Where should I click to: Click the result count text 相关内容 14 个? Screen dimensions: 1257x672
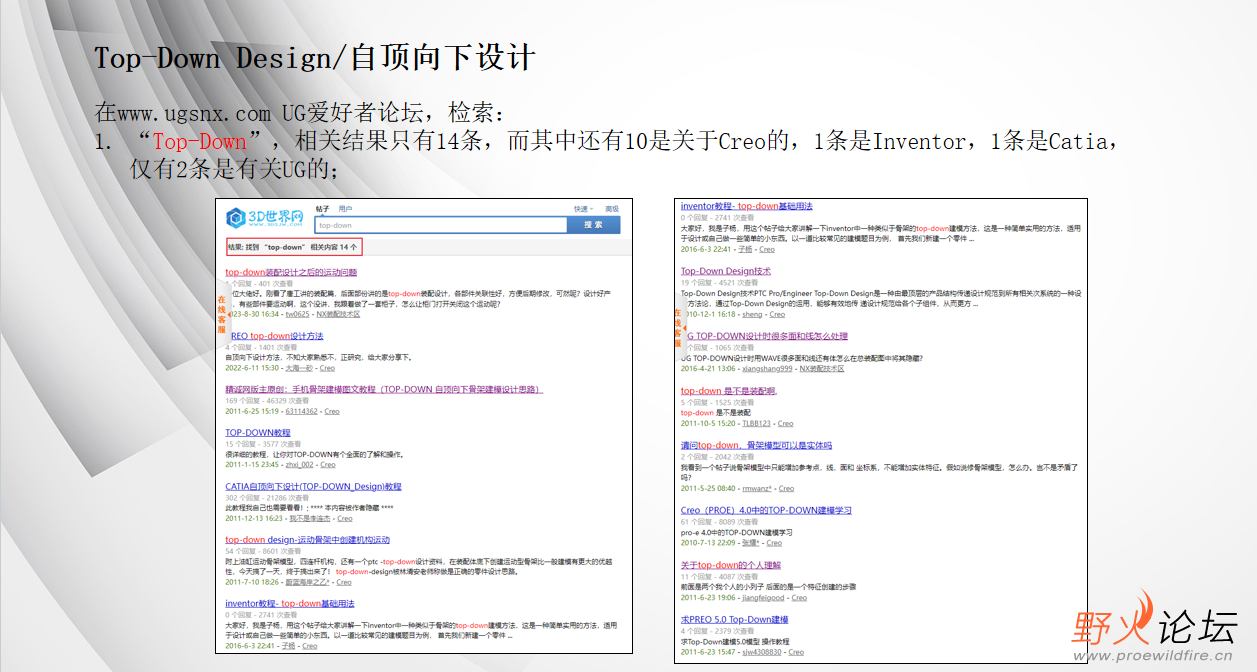(334, 246)
